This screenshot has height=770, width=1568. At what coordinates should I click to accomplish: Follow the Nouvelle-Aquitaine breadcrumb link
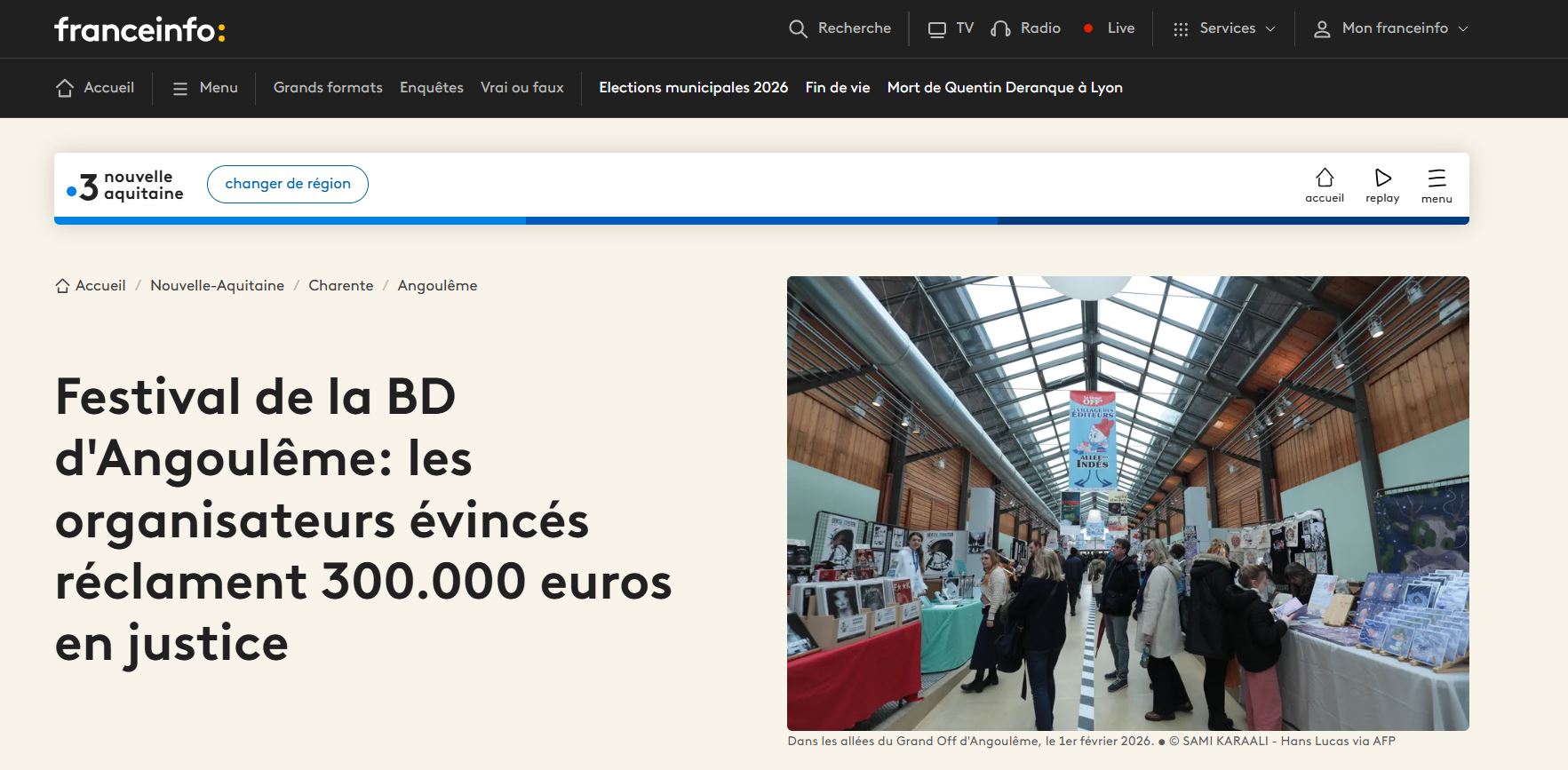pos(217,285)
